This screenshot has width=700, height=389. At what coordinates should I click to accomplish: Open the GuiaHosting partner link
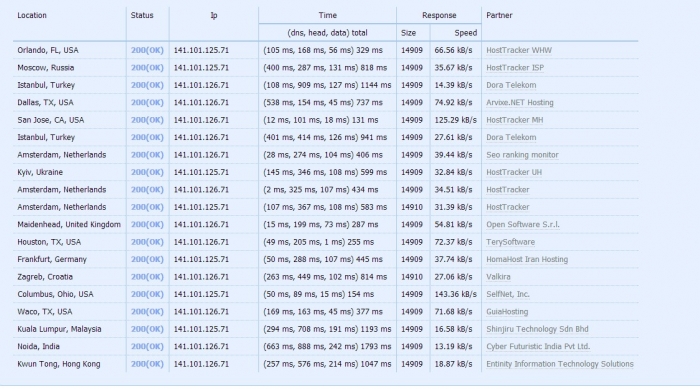[x=507, y=312]
